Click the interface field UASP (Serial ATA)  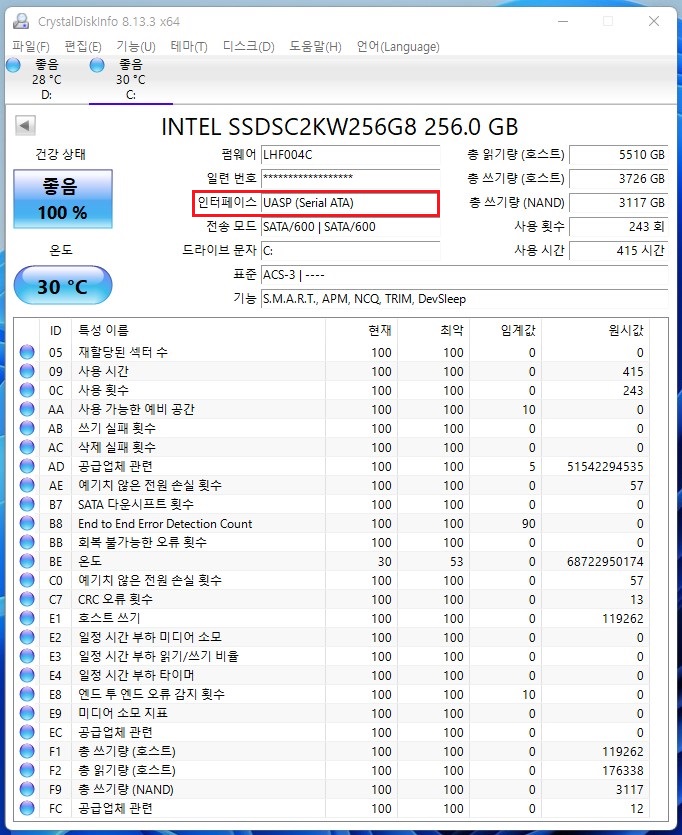[x=350, y=203]
